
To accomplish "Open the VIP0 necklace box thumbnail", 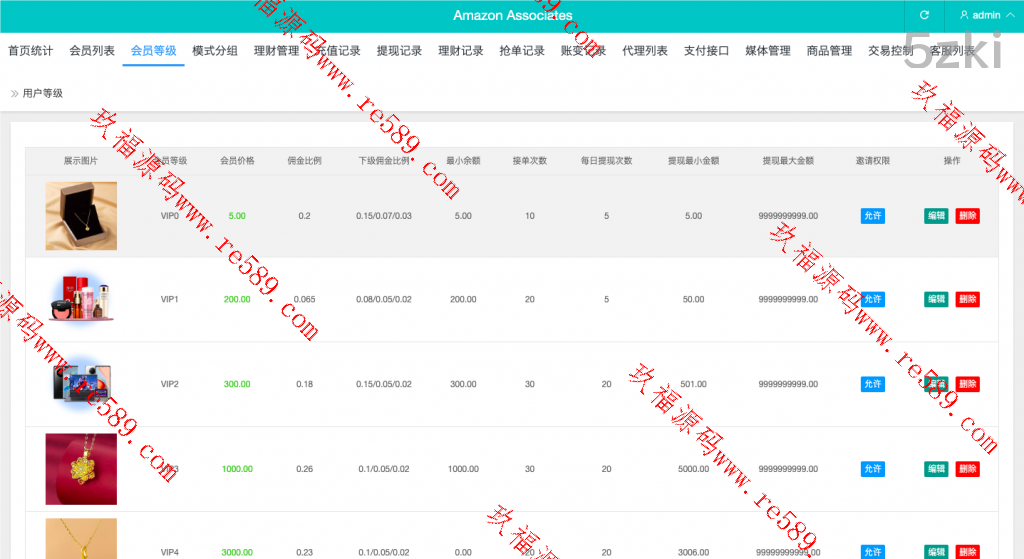I will 81,216.
